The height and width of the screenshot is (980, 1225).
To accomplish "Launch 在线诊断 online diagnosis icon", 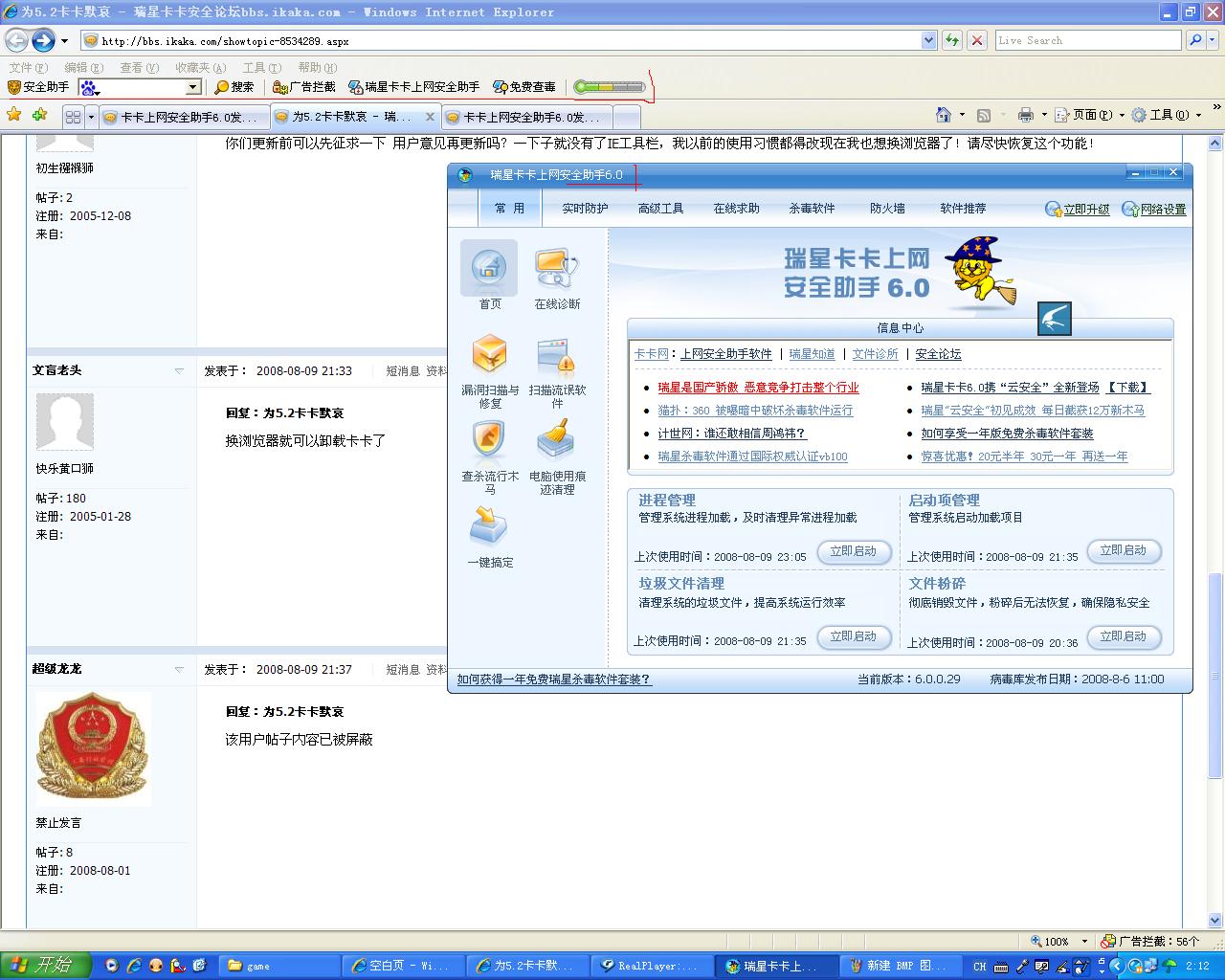I will point(557,279).
